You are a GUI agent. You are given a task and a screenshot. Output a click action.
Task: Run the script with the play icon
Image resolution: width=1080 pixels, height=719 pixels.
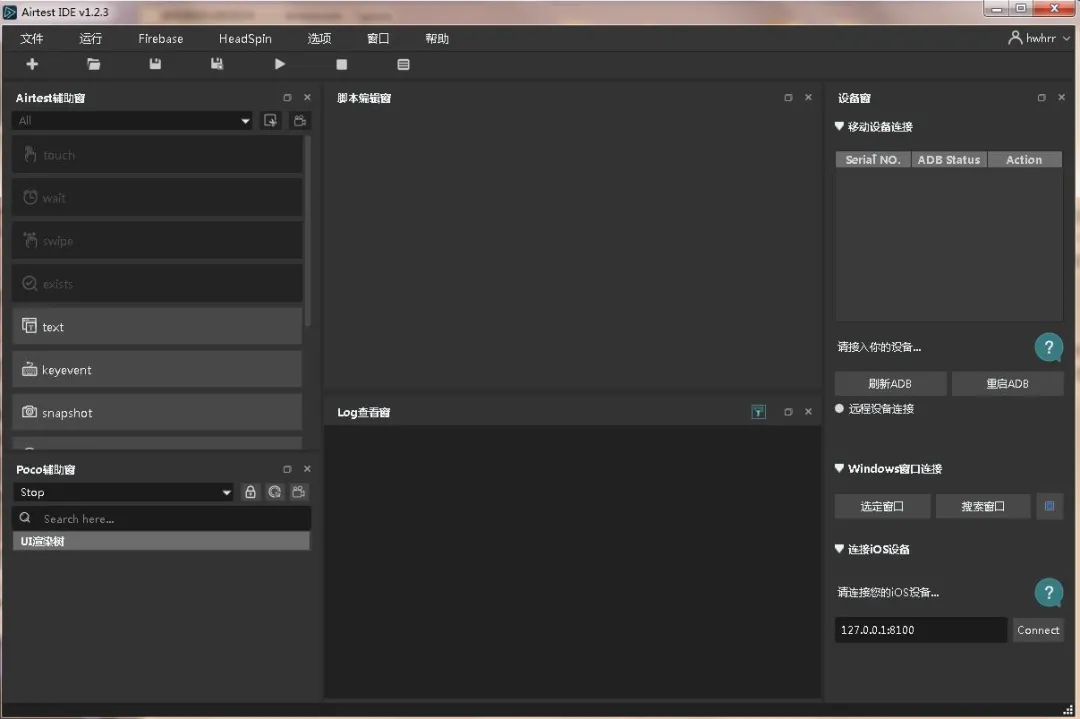pyautogui.click(x=280, y=64)
